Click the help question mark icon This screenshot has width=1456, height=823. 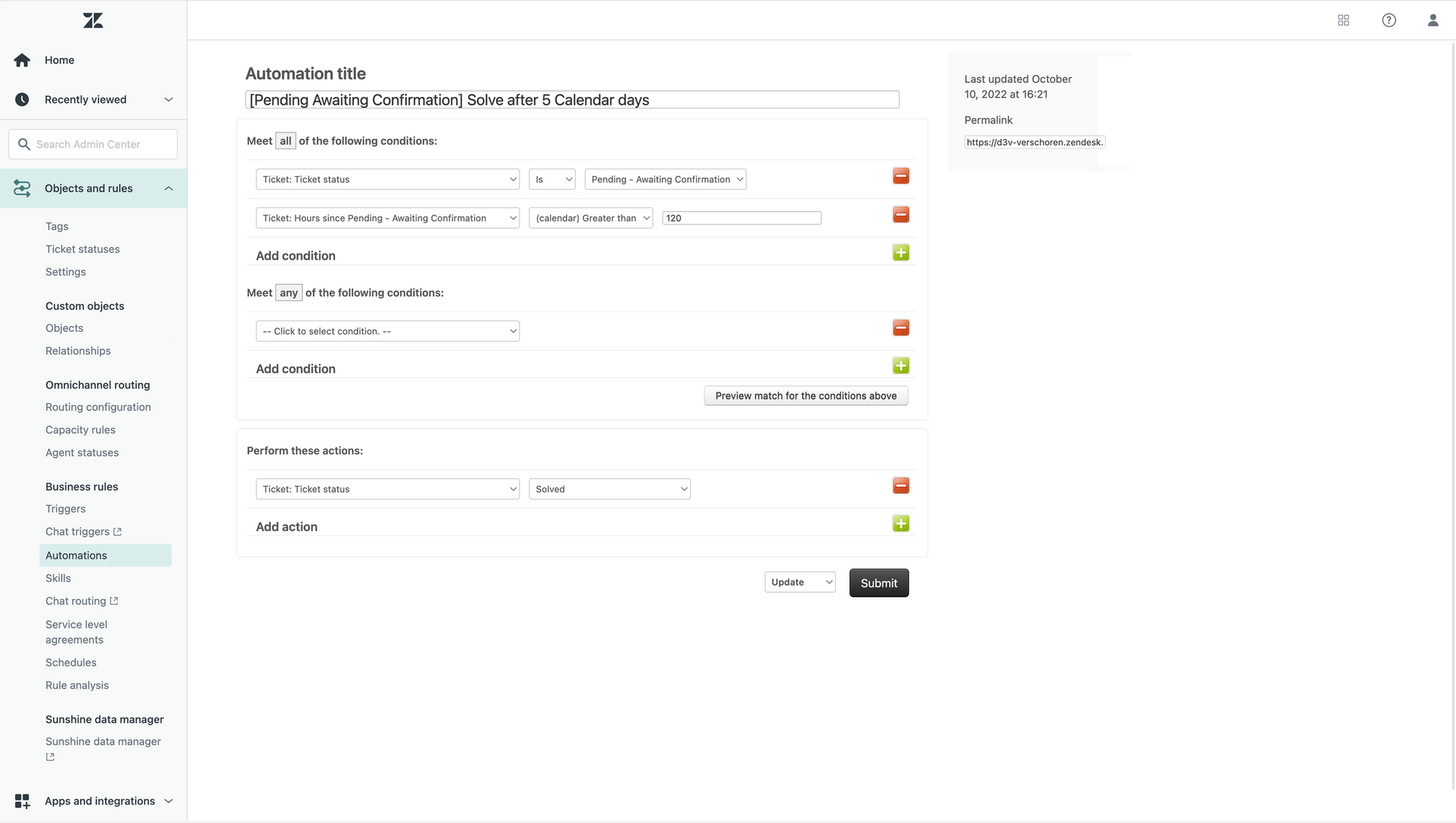tap(1388, 20)
